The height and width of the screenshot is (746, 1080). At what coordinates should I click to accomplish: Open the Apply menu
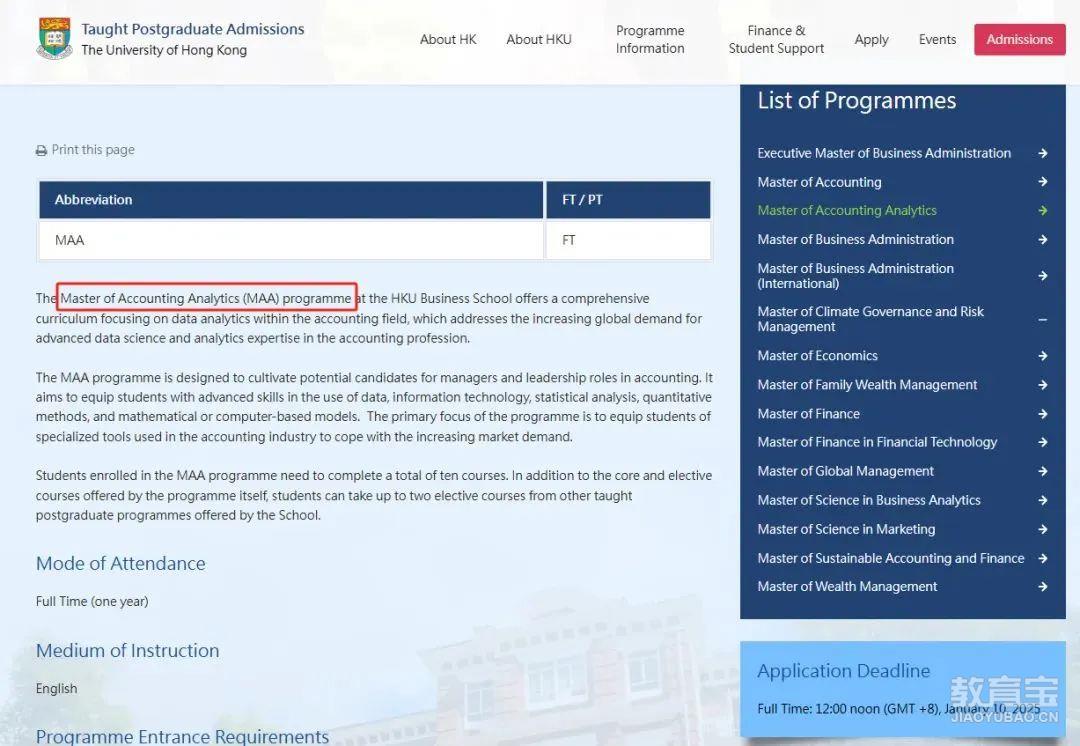871,39
